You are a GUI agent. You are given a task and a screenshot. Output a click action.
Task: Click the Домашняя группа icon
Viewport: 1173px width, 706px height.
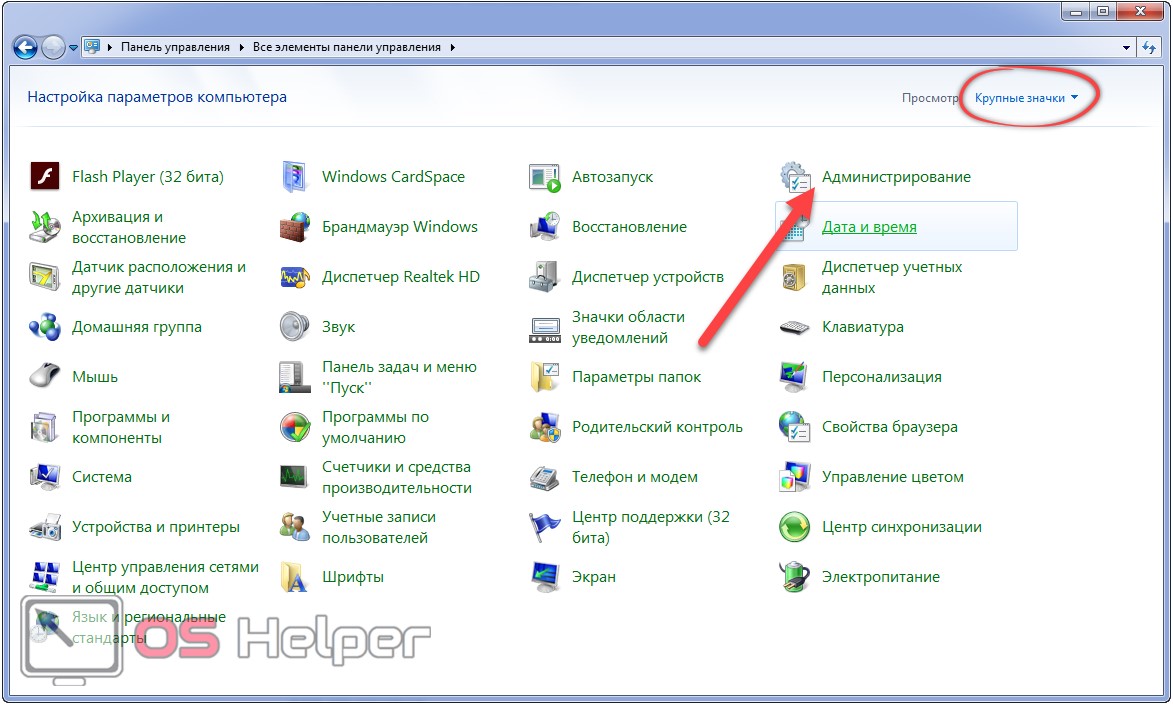click(x=45, y=327)
